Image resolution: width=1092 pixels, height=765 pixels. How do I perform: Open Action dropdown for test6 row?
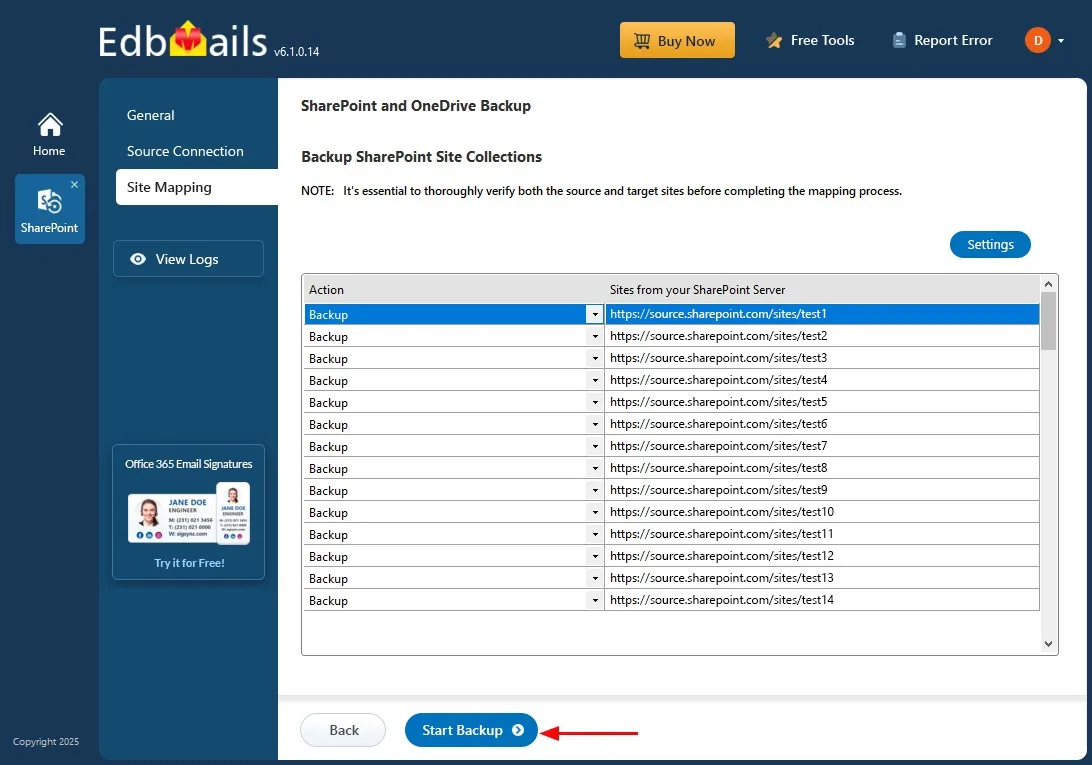point(595,424)
